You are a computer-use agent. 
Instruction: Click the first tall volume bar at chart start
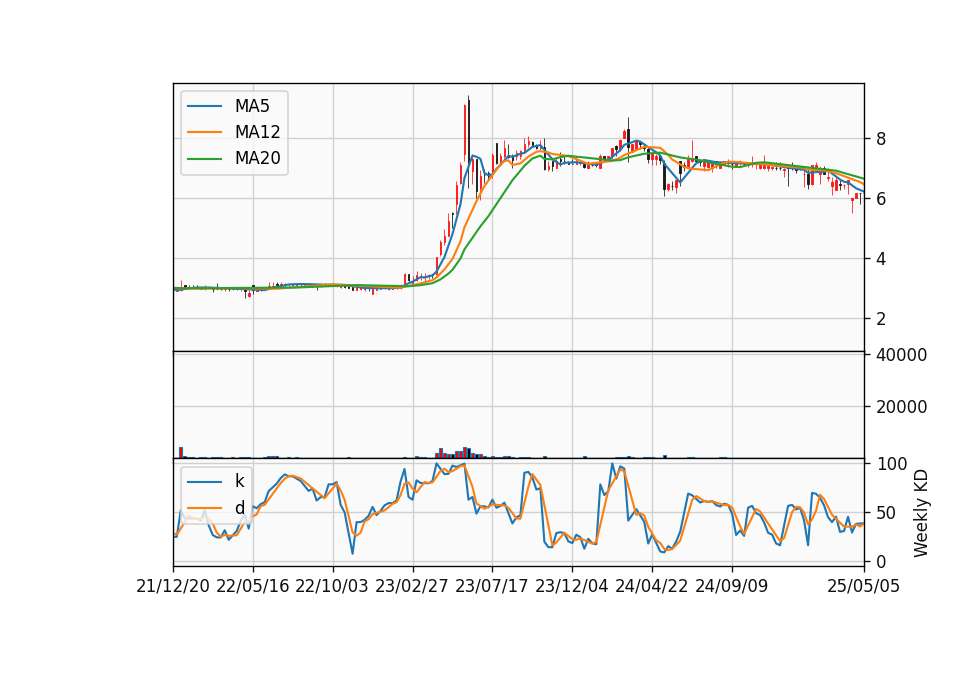[181, 452]
